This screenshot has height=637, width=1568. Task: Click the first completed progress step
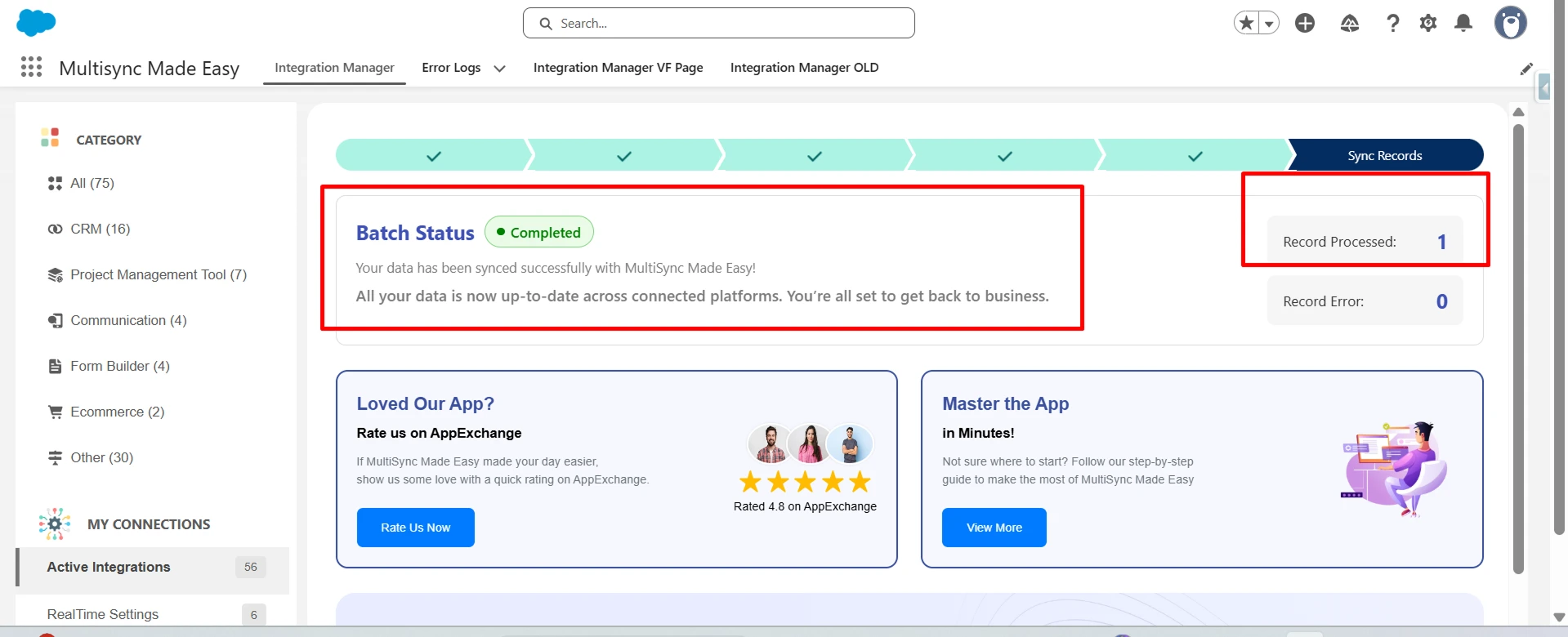click(433, 155)
